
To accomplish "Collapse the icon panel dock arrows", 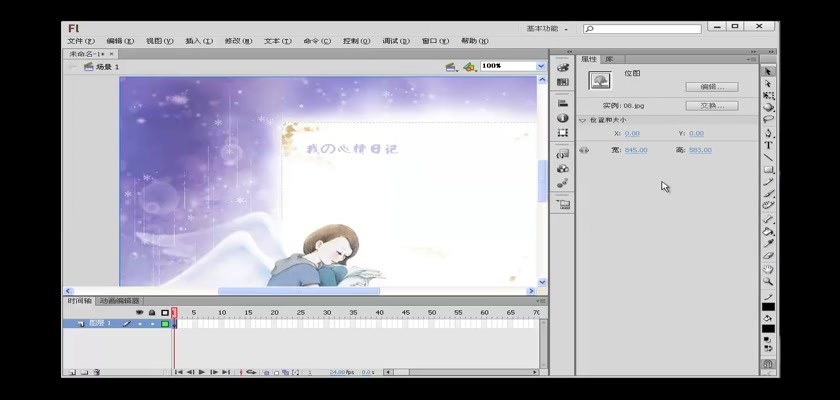I will (569, 52).
